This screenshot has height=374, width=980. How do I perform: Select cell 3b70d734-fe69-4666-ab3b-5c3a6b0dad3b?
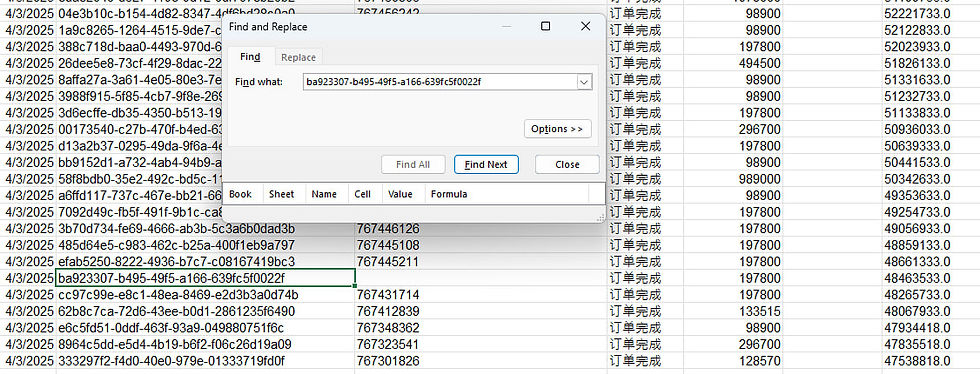tap(206, 228)
